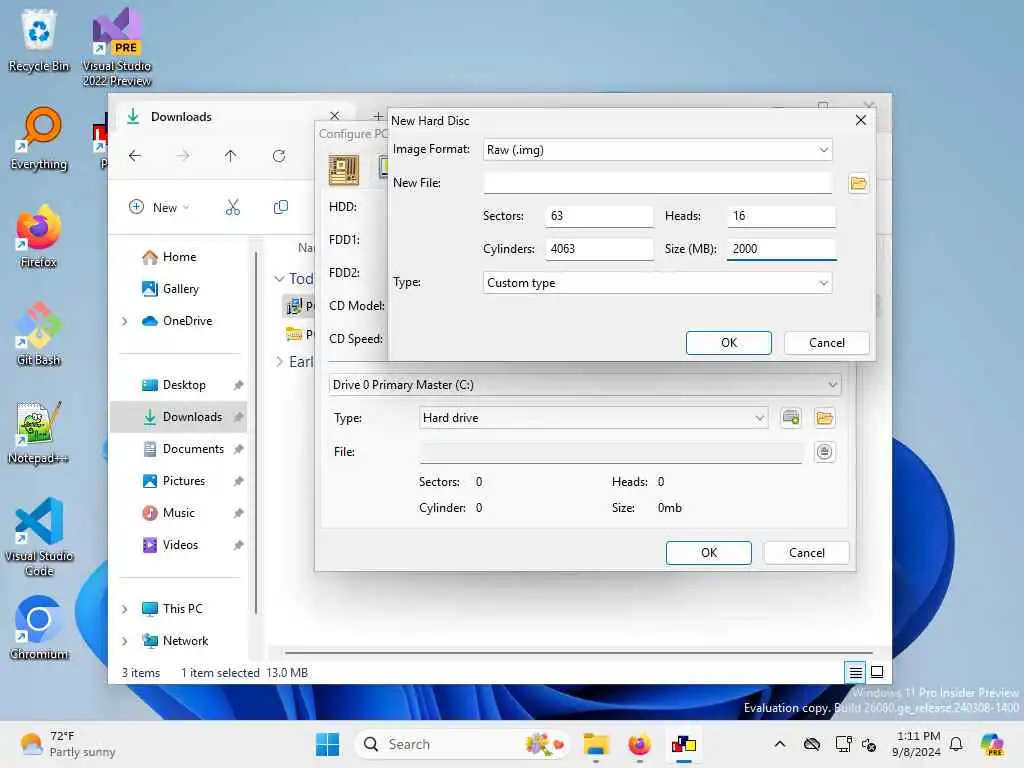Collapse the Today file group

pos(280,279)
